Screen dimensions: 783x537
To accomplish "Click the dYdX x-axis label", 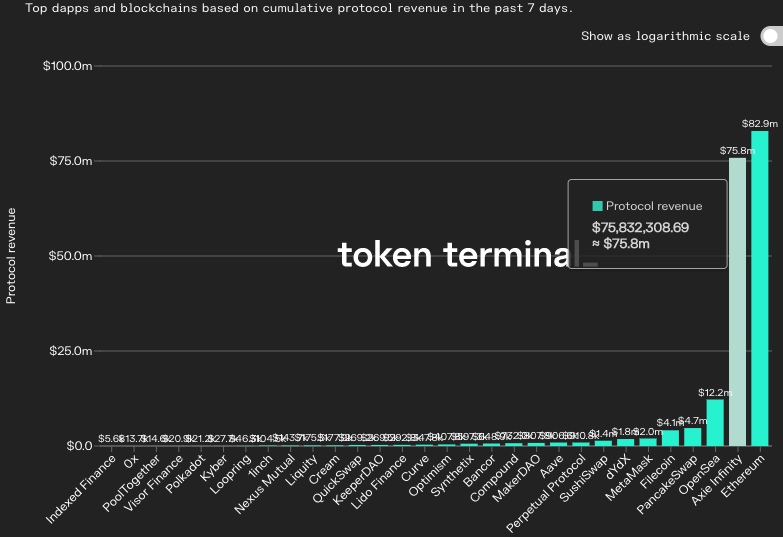I will (x=618, y=467).
